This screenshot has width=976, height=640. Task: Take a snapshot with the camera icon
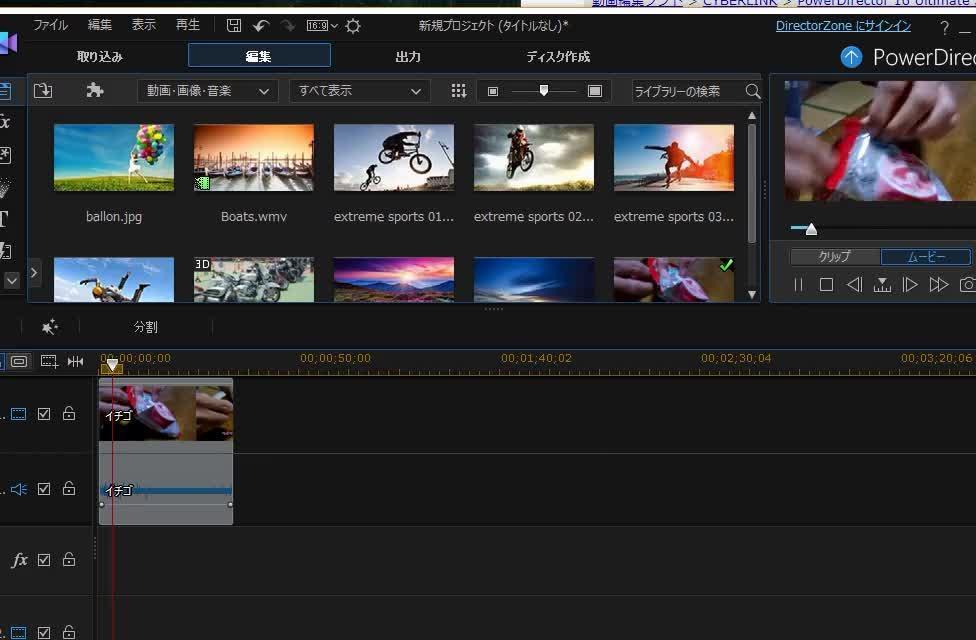pos(967,285)
